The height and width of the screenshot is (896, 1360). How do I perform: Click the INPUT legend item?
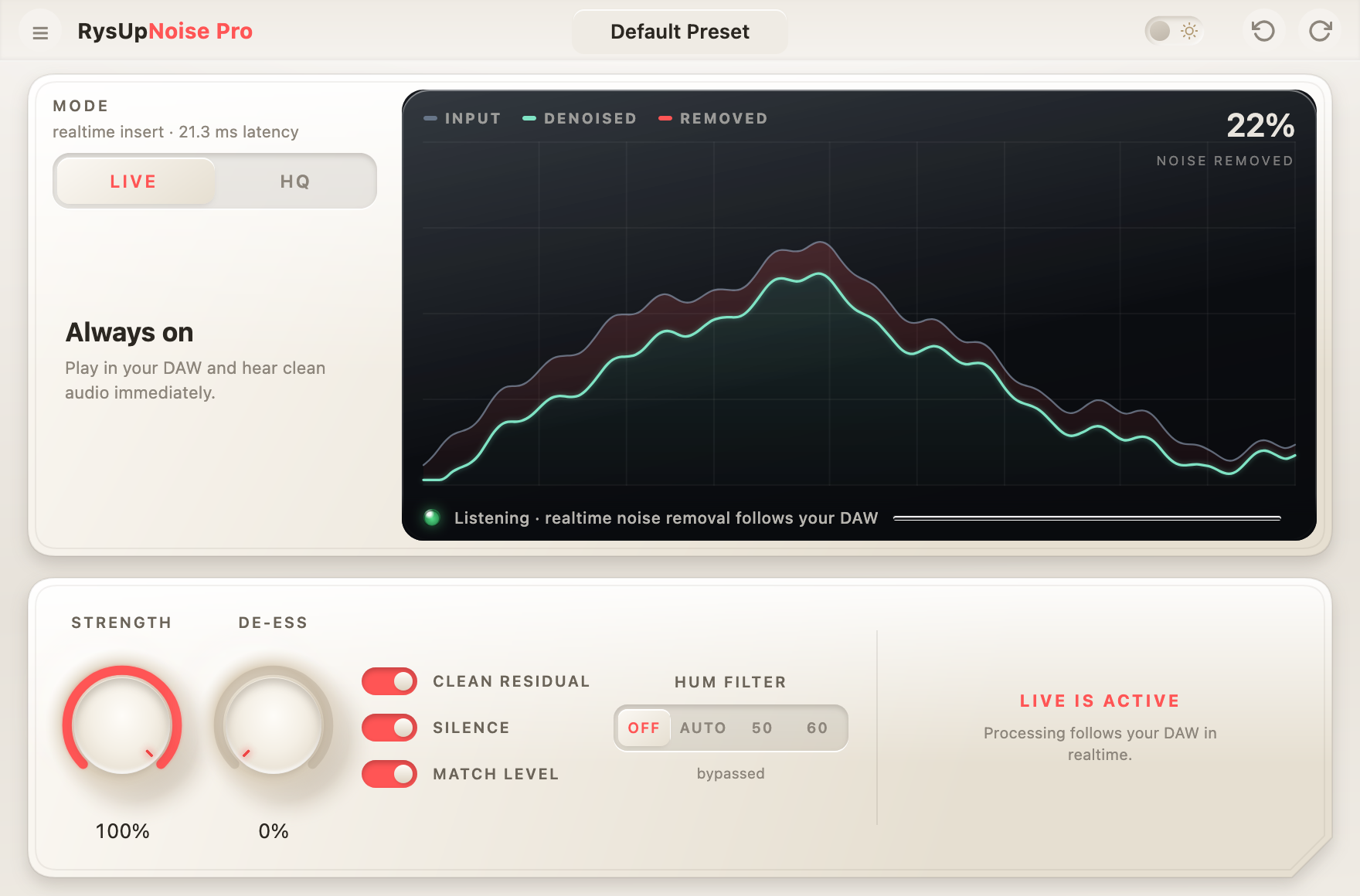click(x=462, y=118)
